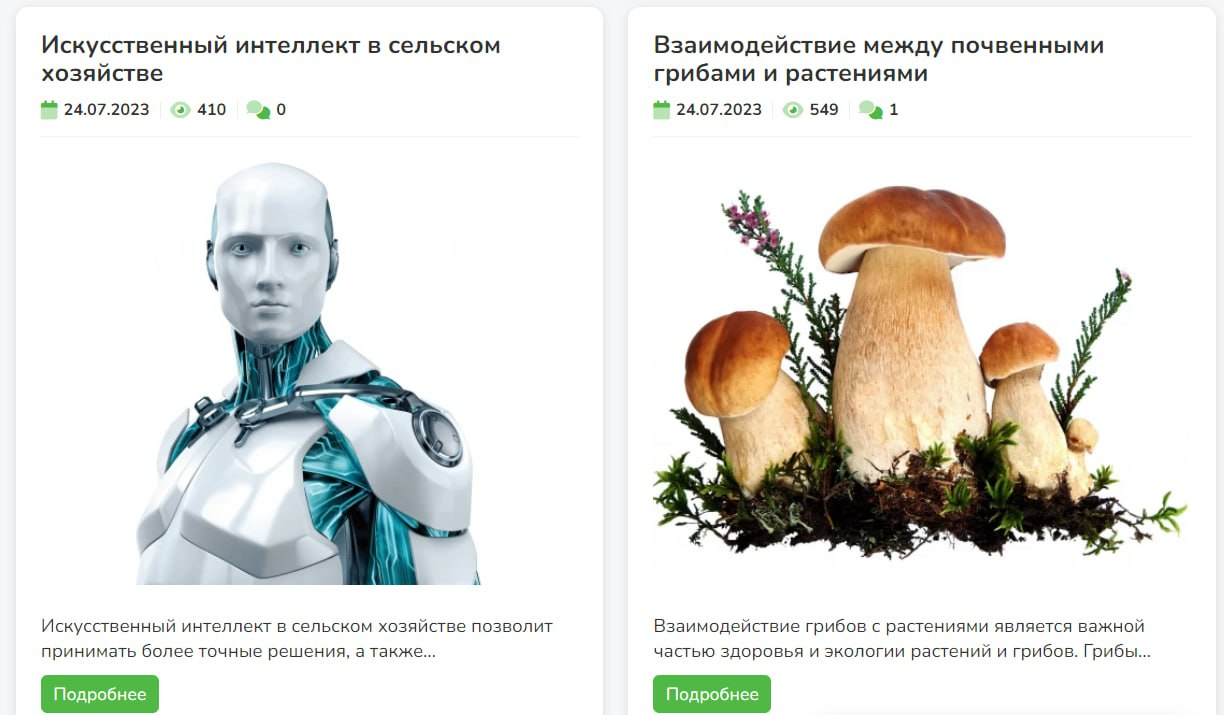The image size is (1224, 715).
Task: Click the comments bubble icon beside 1
Action: (870, 110)
